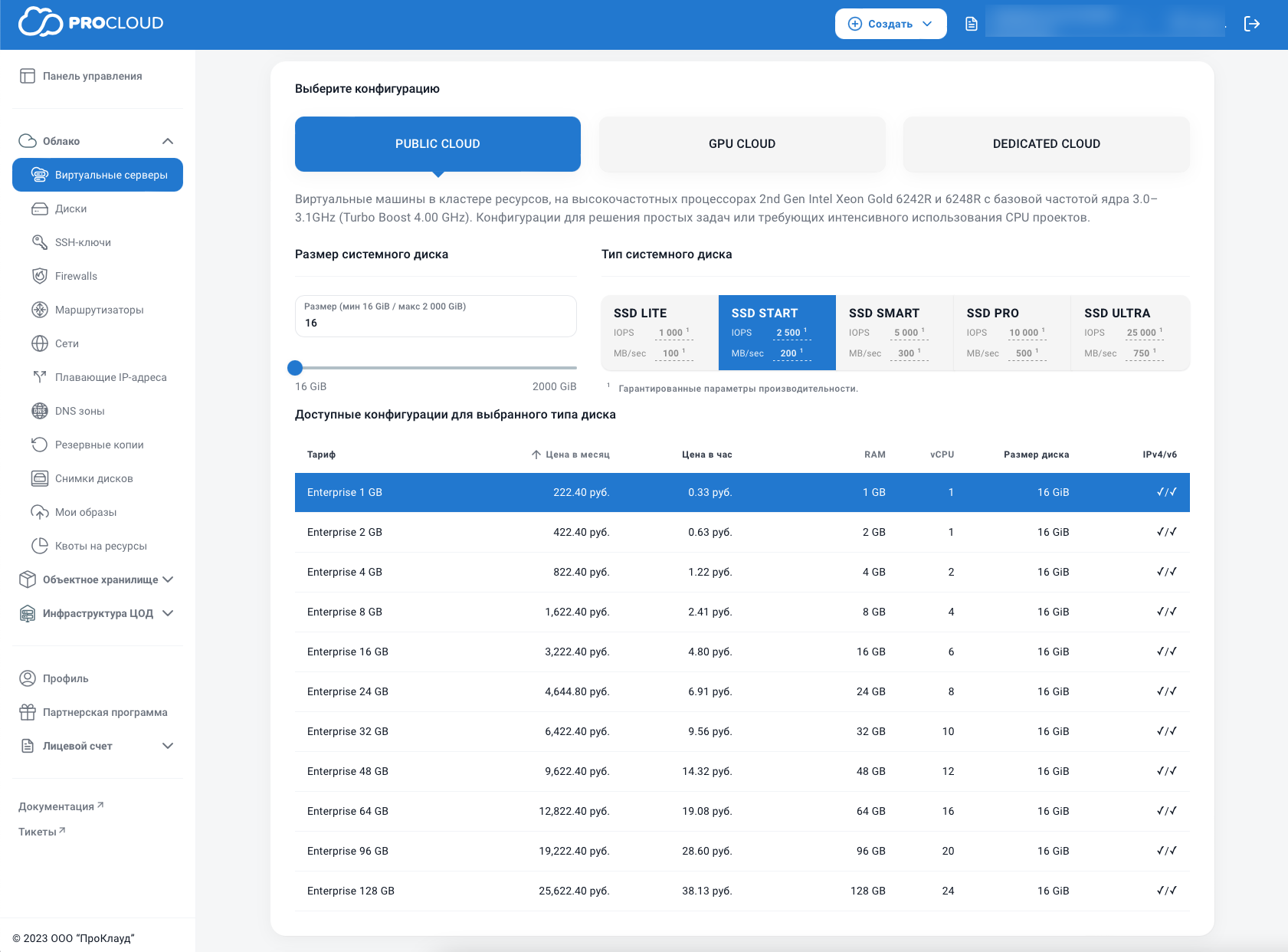Select the Диски drive icon

(40, 208)
